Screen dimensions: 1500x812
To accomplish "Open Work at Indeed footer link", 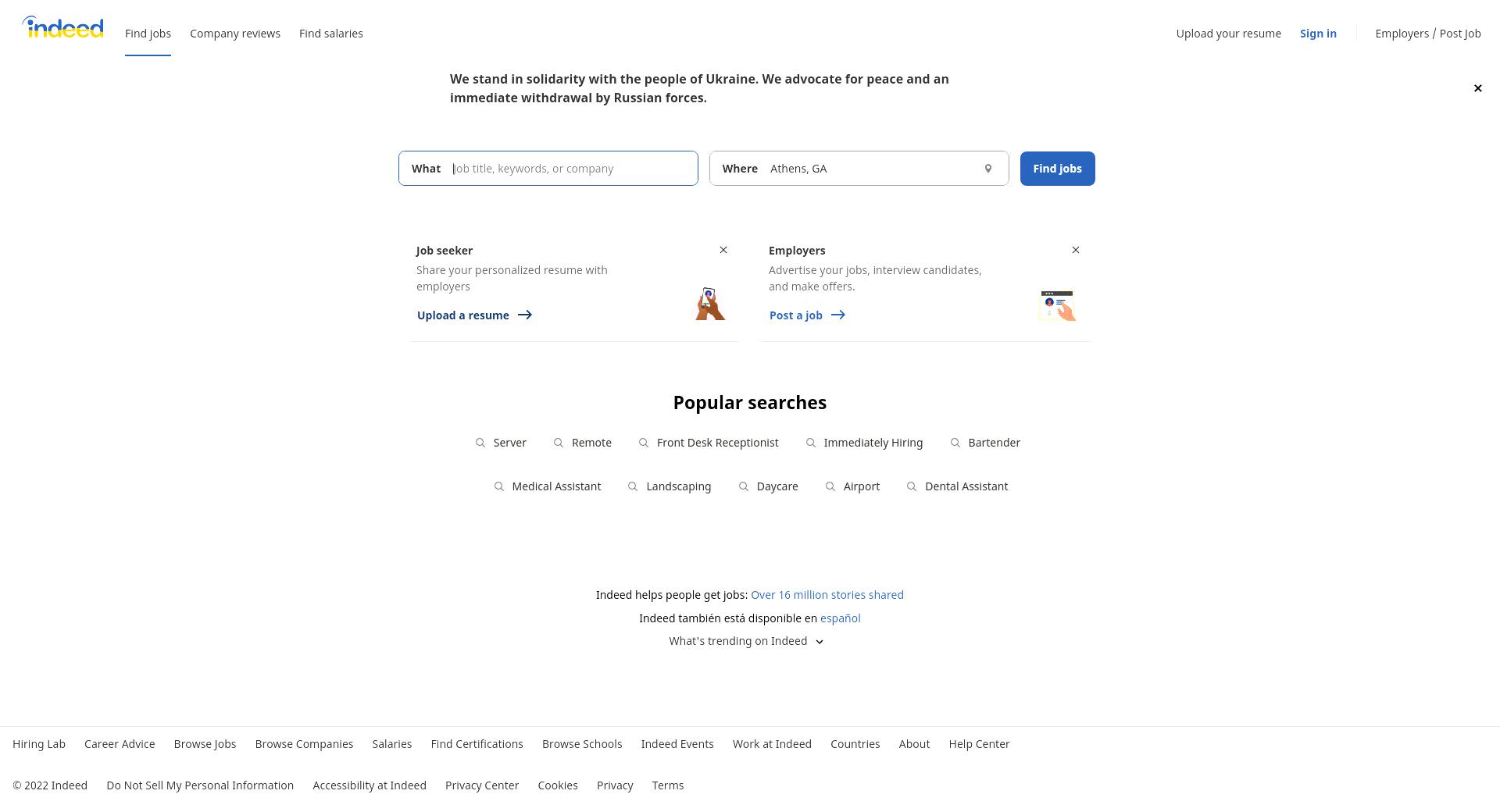I will click(772, 744).
